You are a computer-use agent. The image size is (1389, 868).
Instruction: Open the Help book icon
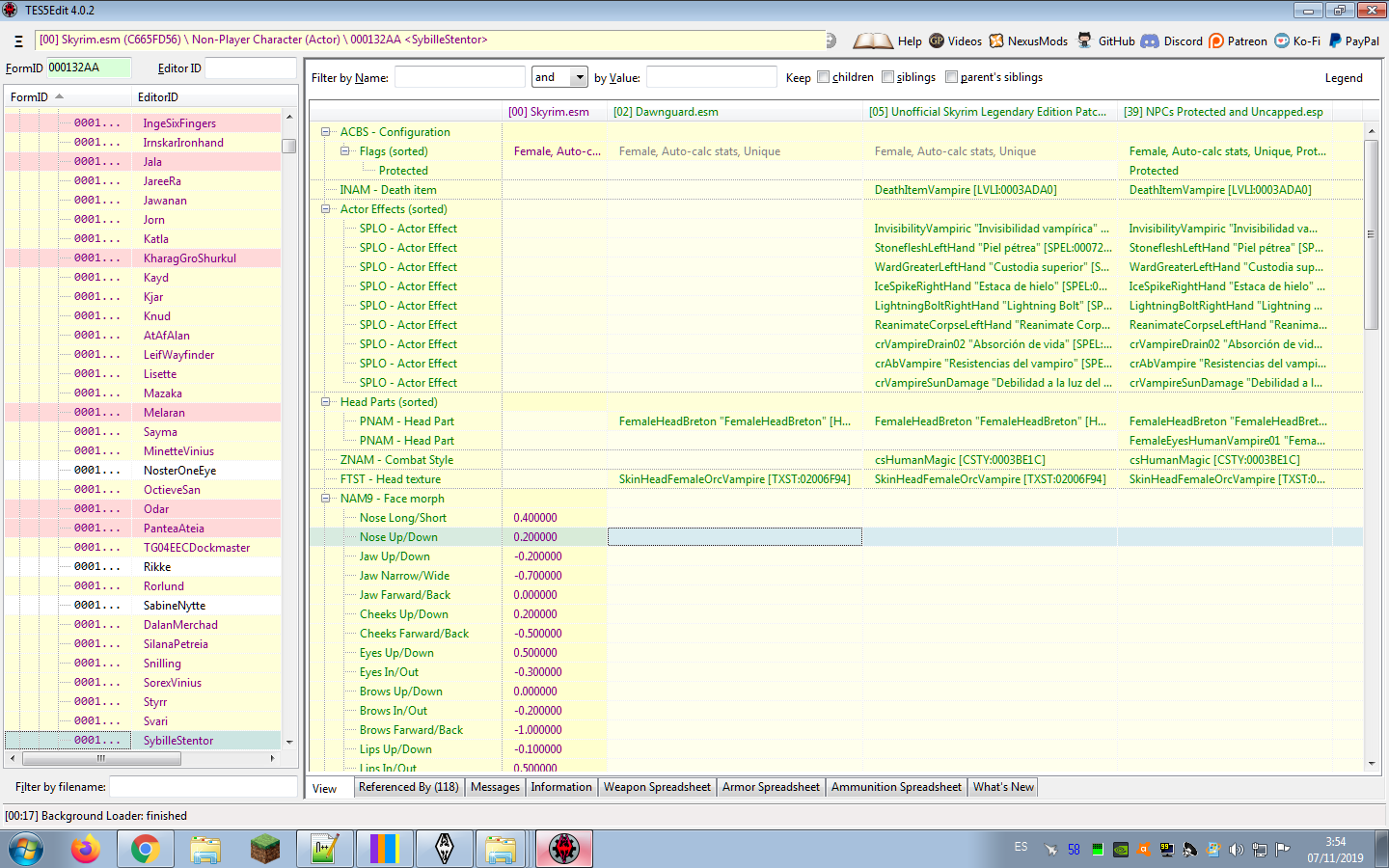[x=873, y=41]
